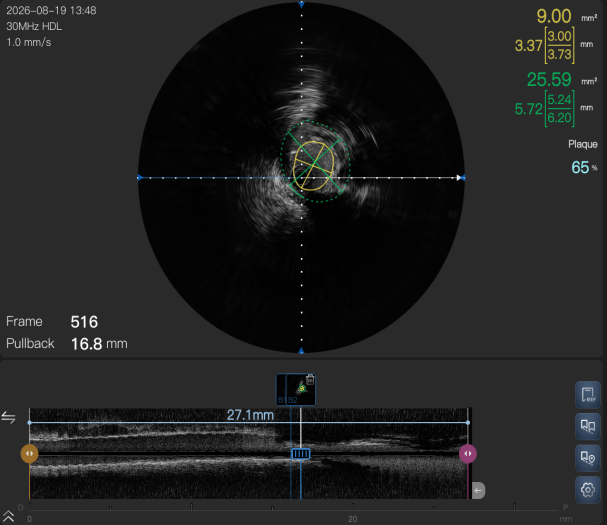The height and width of the screenshot is (525, 607).
Task: Click the vessel area value 25.59
Action: coord(549,80)
